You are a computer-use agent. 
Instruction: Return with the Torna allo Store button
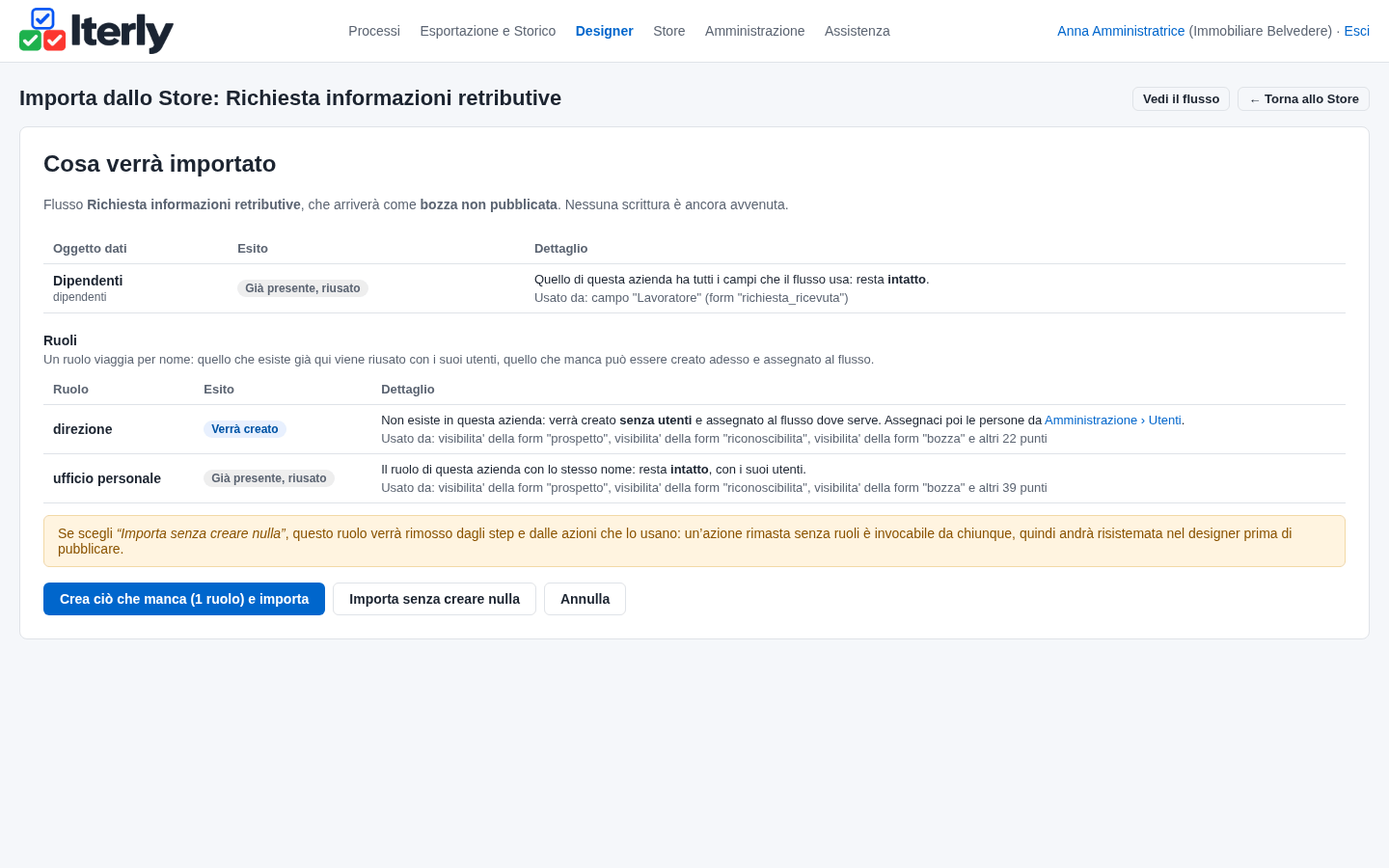[x=1303, y=99]
